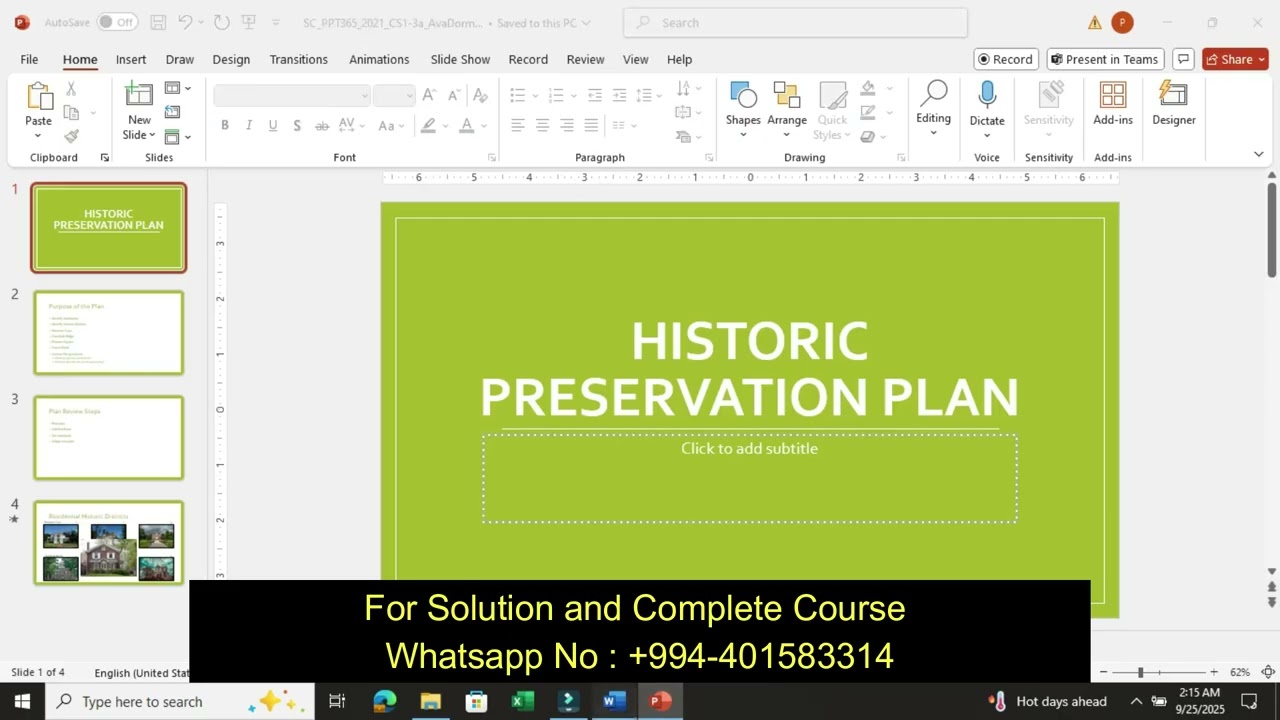The height and width of the screenshot is (720, 1280).
Task: Click the Undo arrow icon
Action: pyautogui.click(x=185, y=22)
